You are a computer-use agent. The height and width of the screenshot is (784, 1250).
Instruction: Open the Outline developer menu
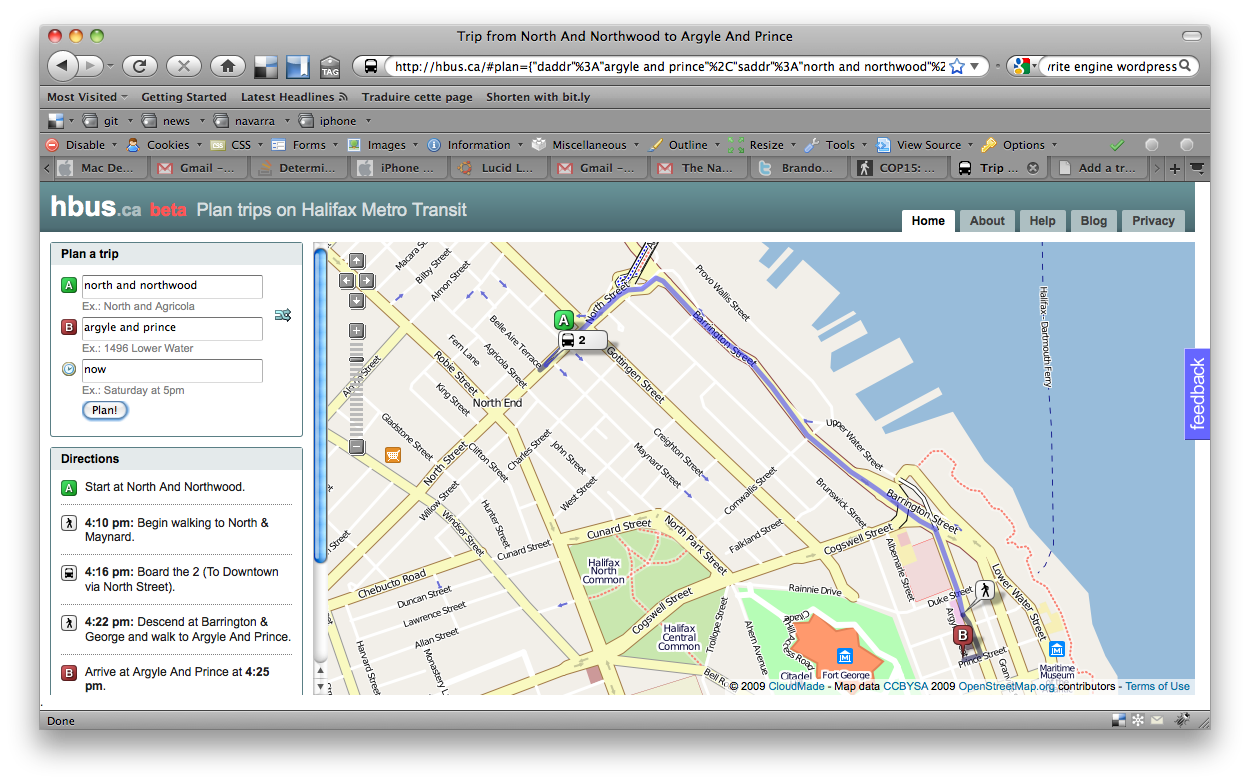683,145
